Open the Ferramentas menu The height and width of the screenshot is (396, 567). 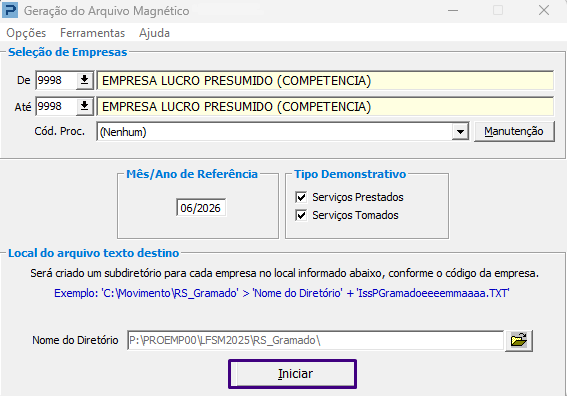point(93,33)
